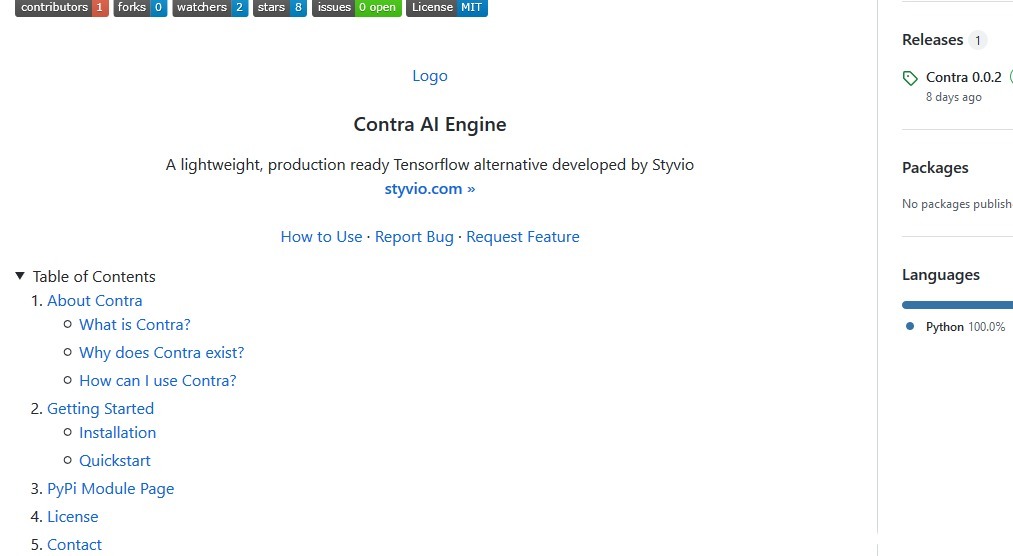Click the License MIT badge
This screenshot has width=1013, height=556.
pyautogui.click(x=446, y=8)
